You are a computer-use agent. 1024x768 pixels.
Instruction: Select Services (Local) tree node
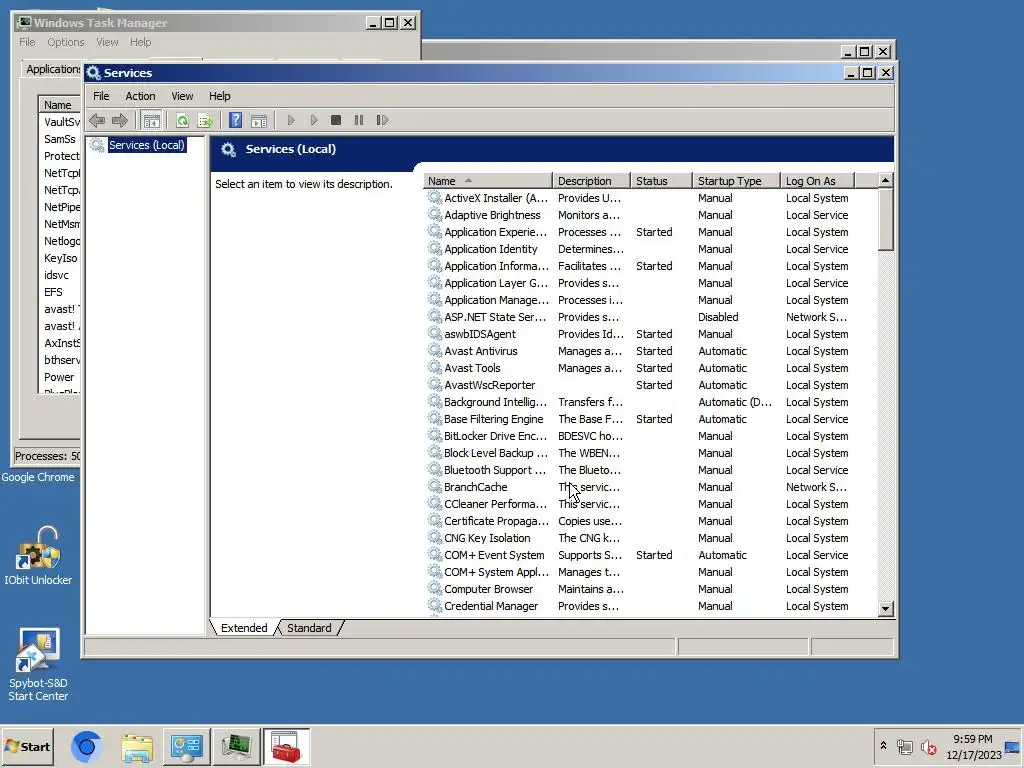coord(146,145)
